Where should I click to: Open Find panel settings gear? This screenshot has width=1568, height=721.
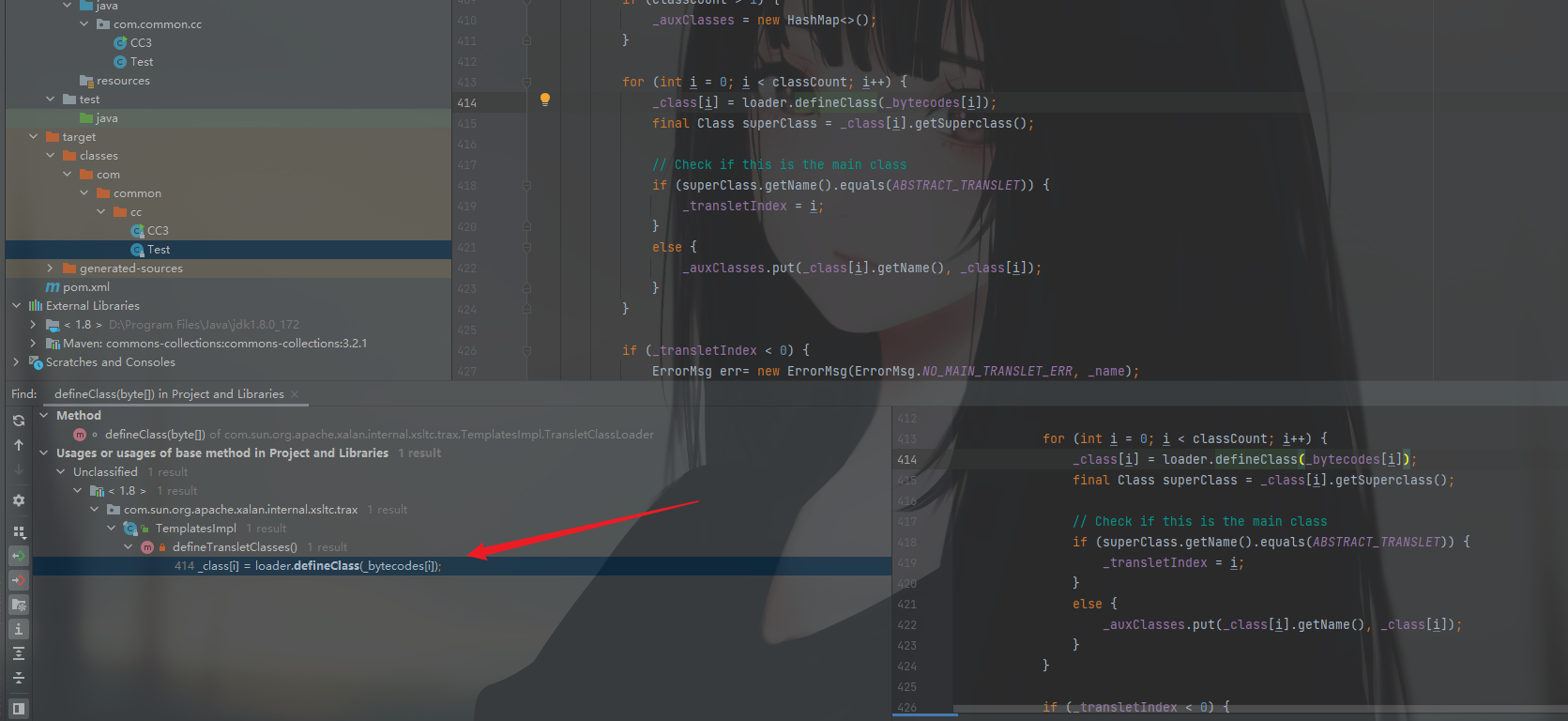(18, 500)
